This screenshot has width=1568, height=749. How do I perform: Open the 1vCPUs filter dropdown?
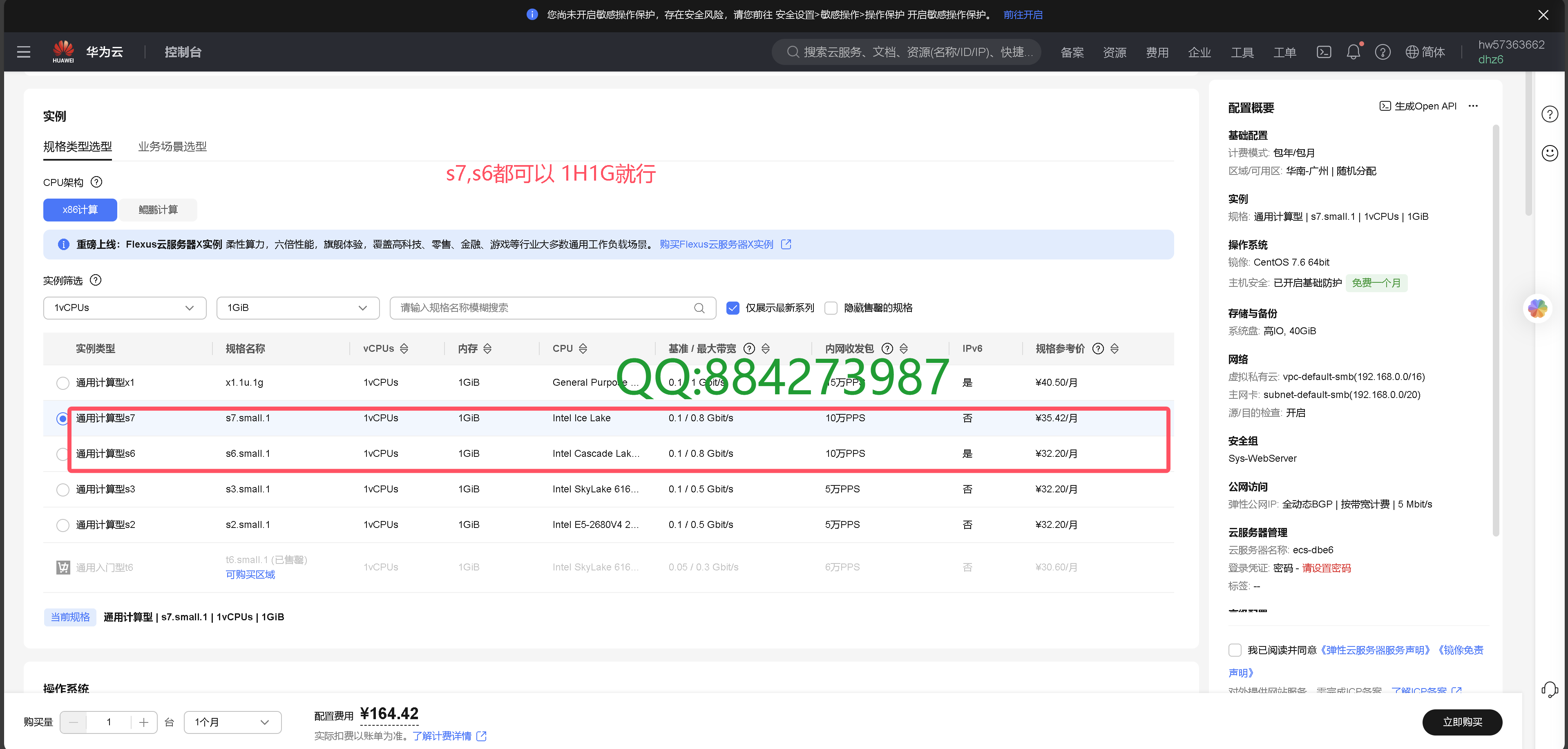pyautogui.click(x=125, y=308)
